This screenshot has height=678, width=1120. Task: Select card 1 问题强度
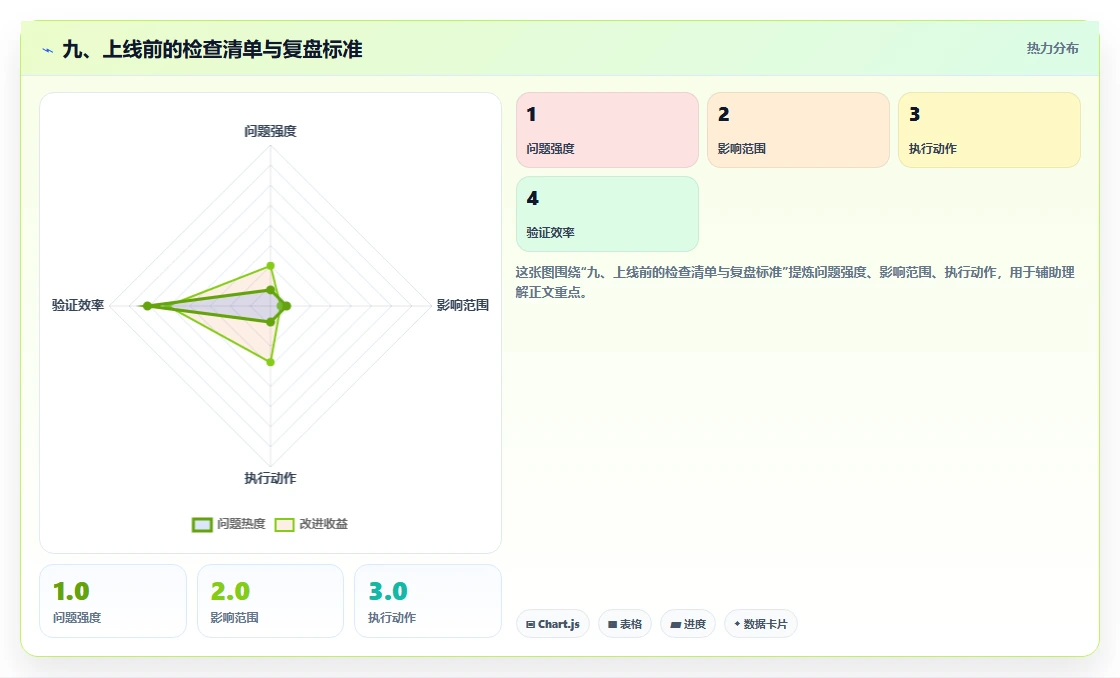pyautogui.click(x=607, y=130)
